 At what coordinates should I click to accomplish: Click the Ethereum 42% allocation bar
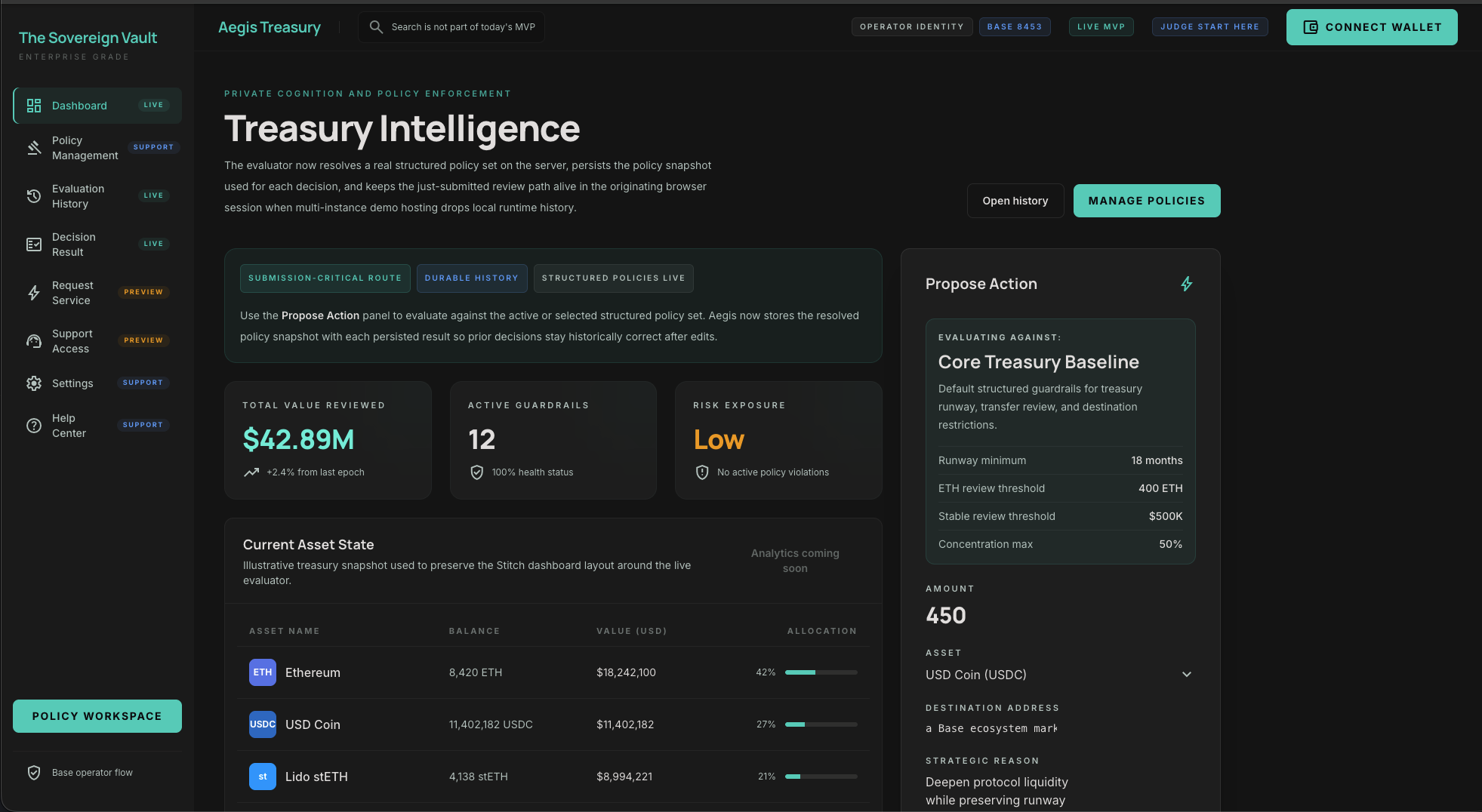click(x=821, y=672)
